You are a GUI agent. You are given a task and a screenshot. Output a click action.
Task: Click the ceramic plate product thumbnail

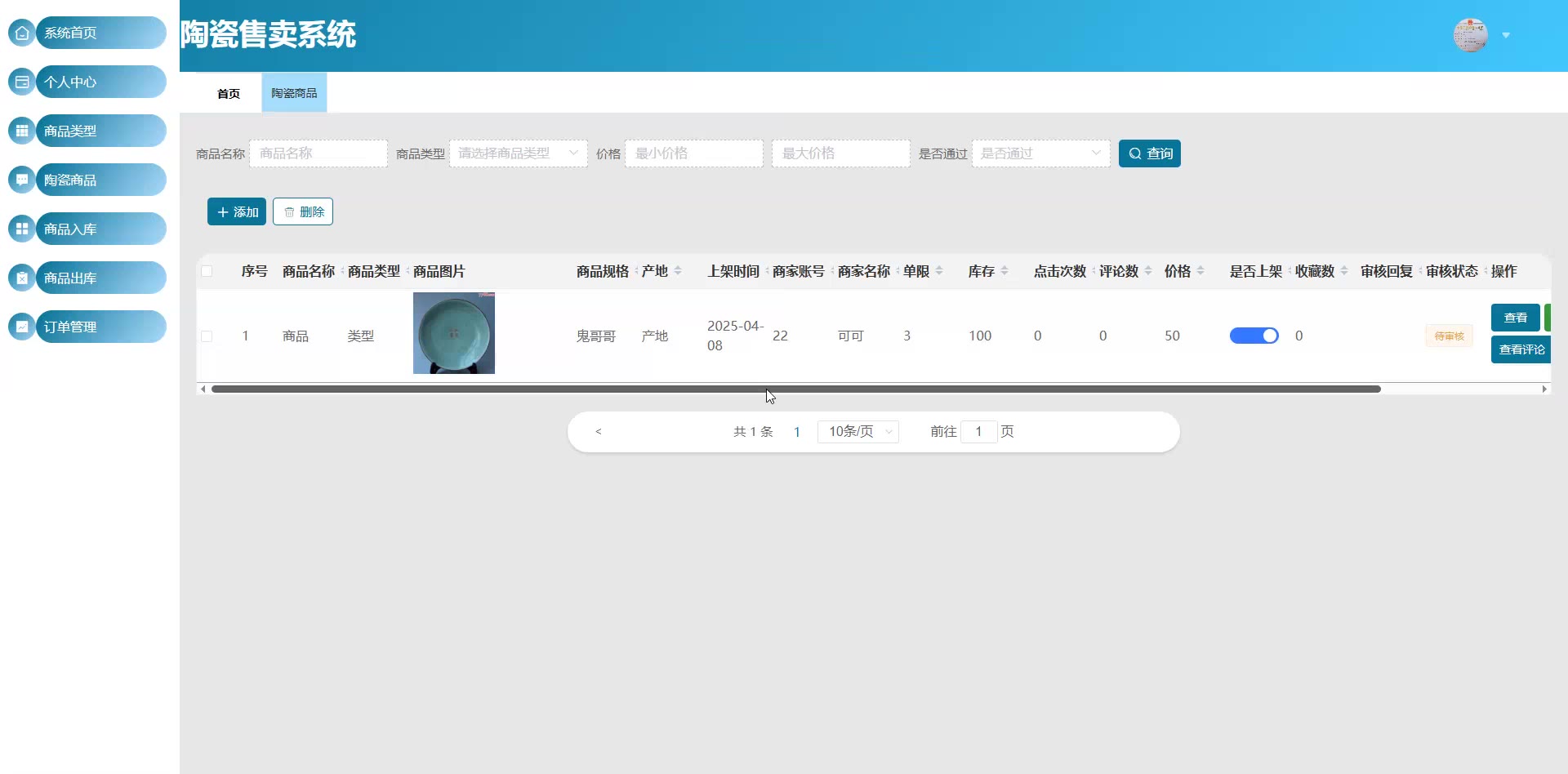[x=454, y=333]
